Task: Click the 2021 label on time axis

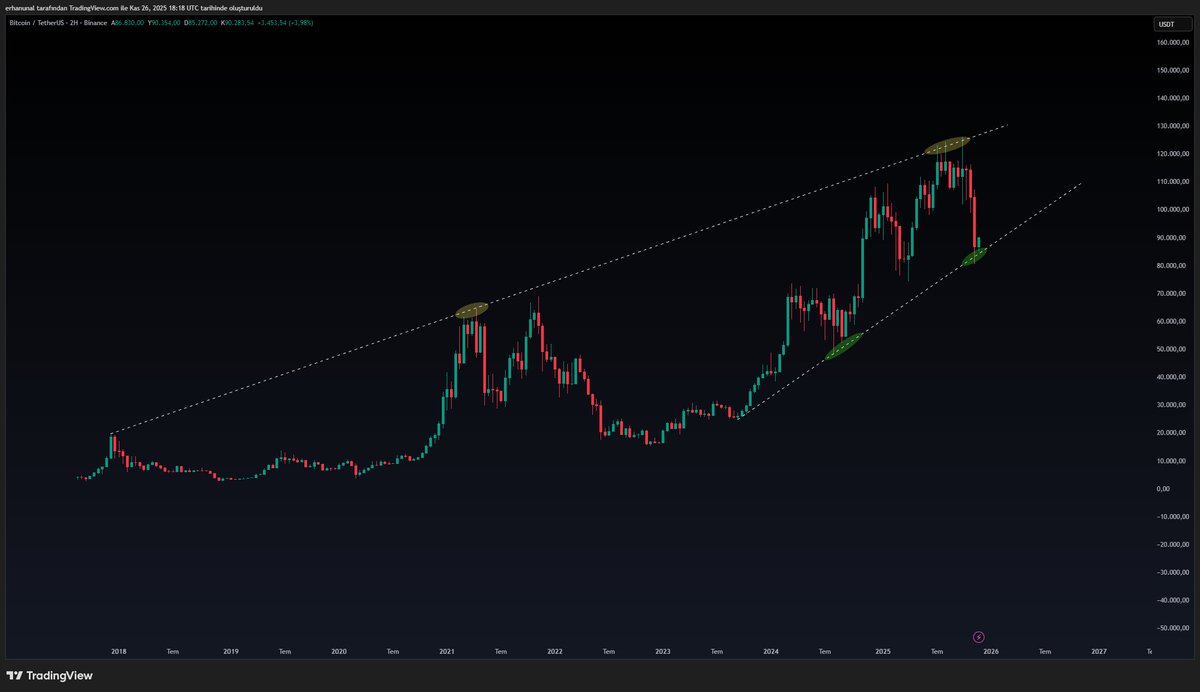Action: (447, 651)
